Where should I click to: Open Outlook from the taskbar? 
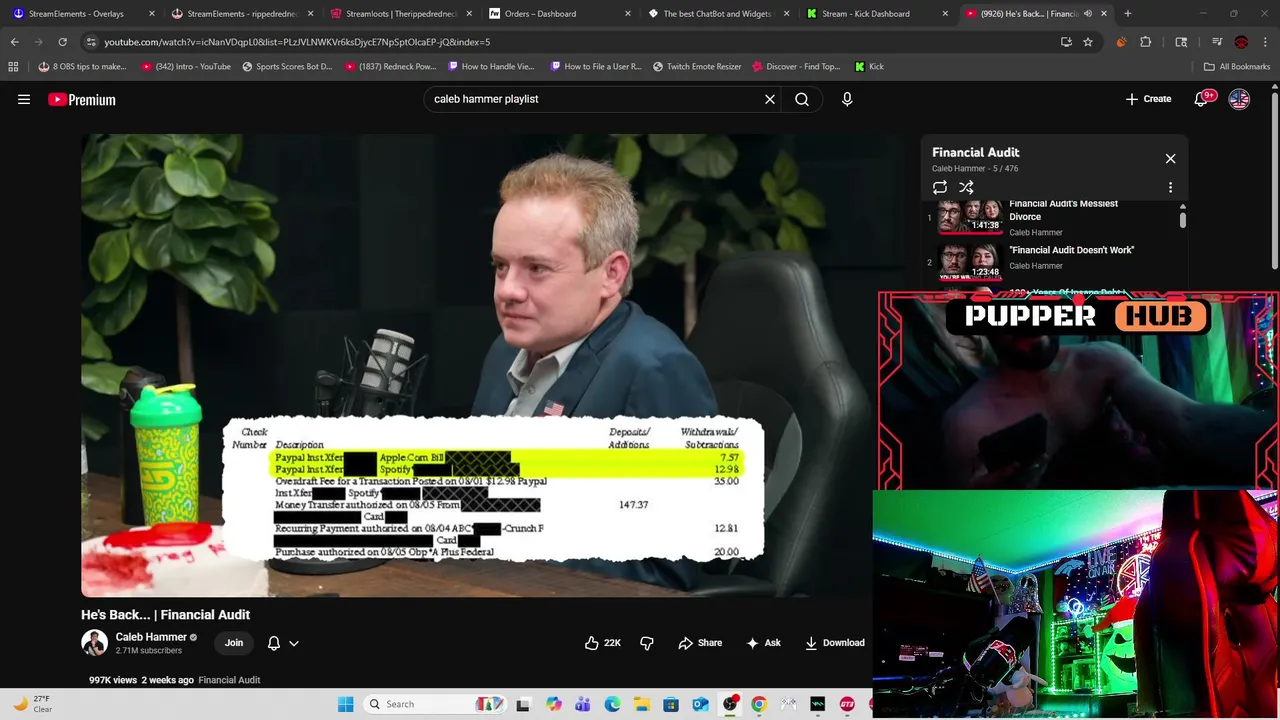click(x=700, y=704)
